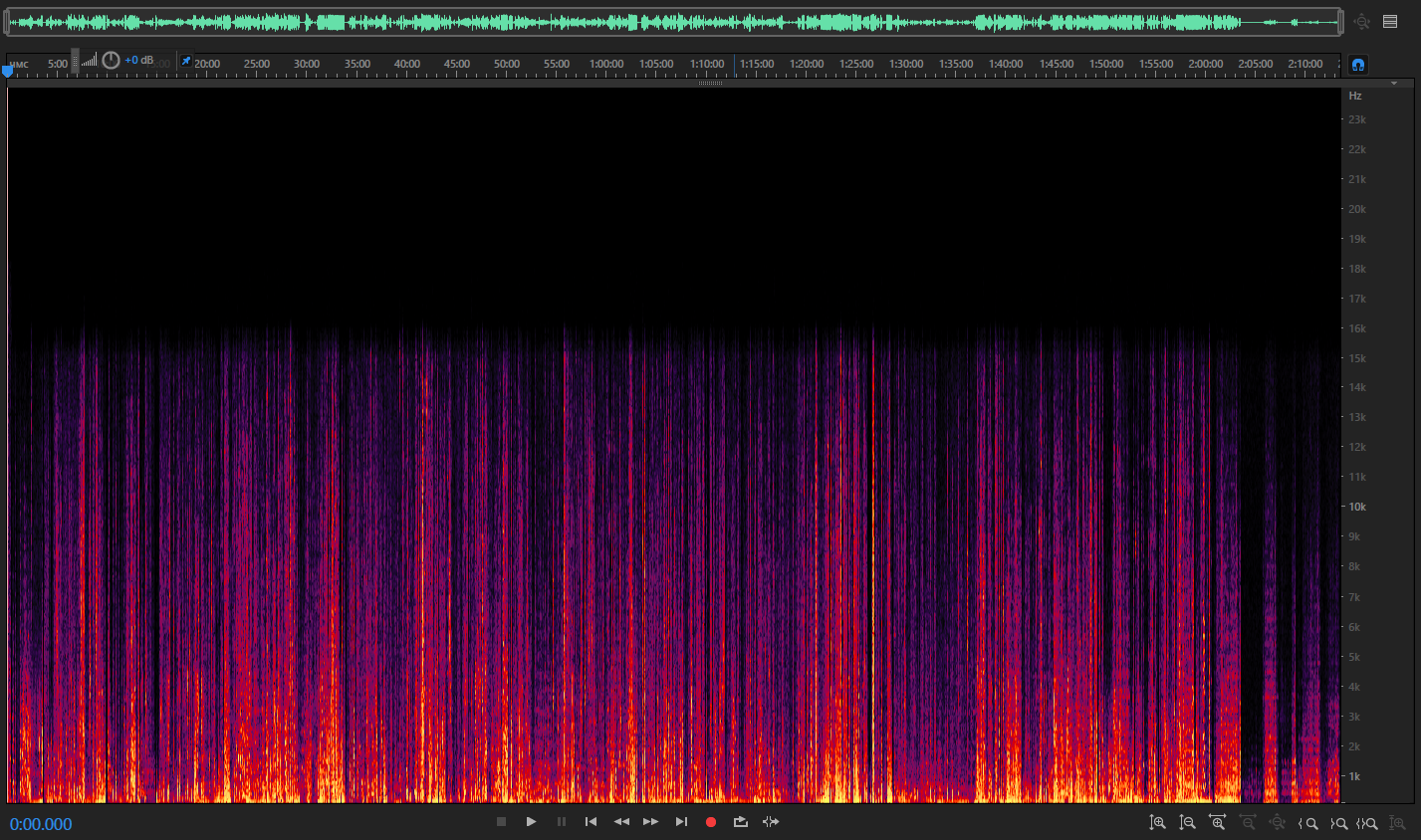
Task: Click the Rewind button
Action: (621, 822)
